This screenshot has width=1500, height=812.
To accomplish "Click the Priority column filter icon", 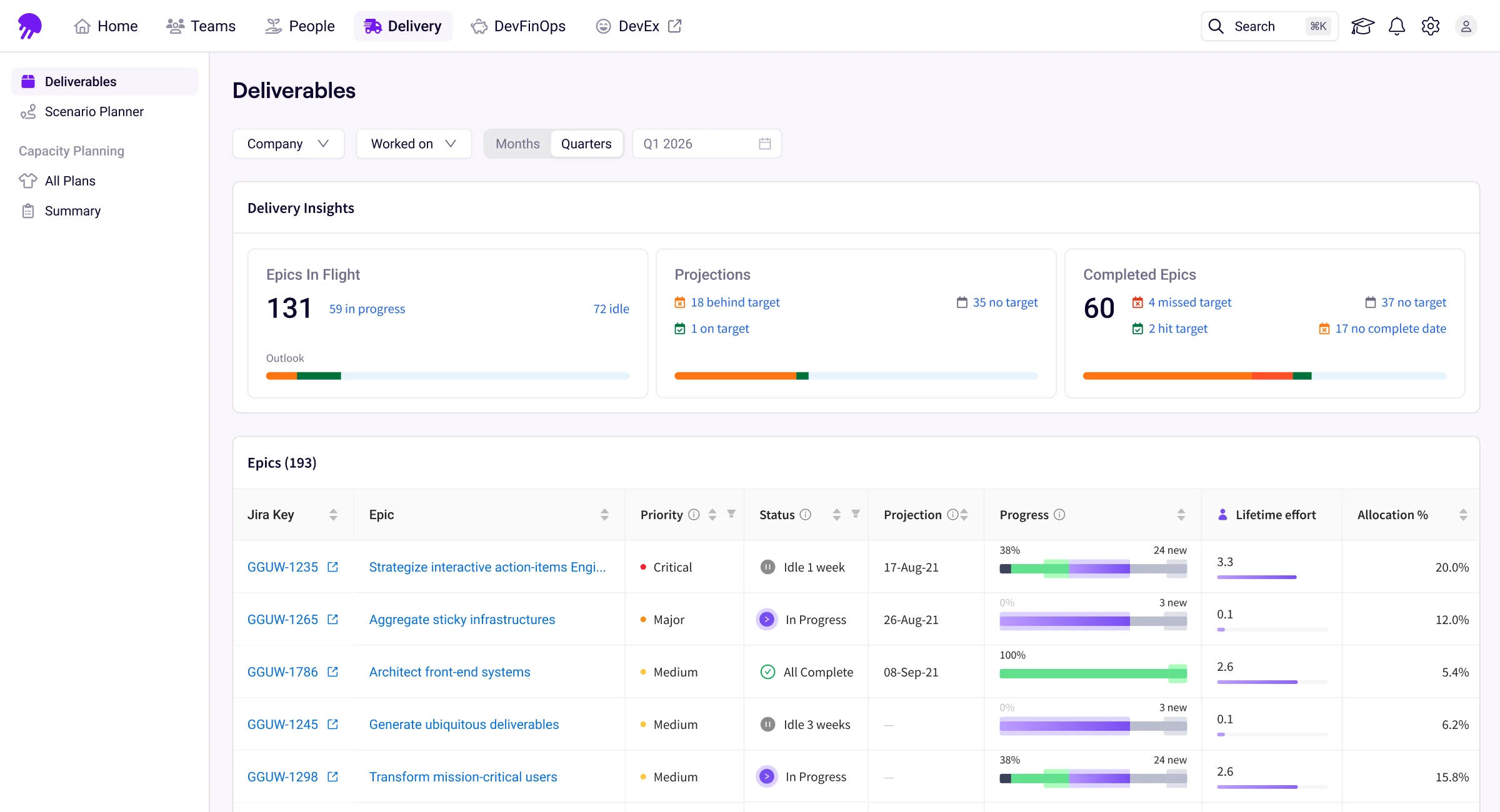I will [731, 514].
